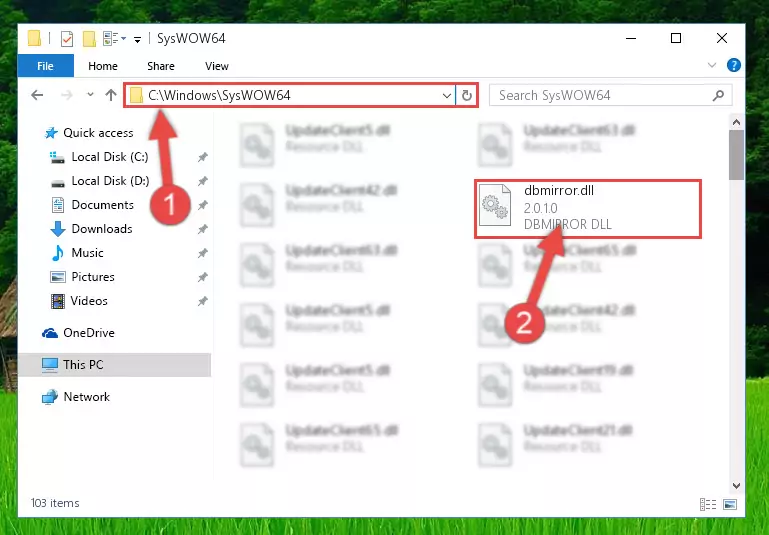Open the recent locations dropdown
769x535 pixels.
pos(90,95)
